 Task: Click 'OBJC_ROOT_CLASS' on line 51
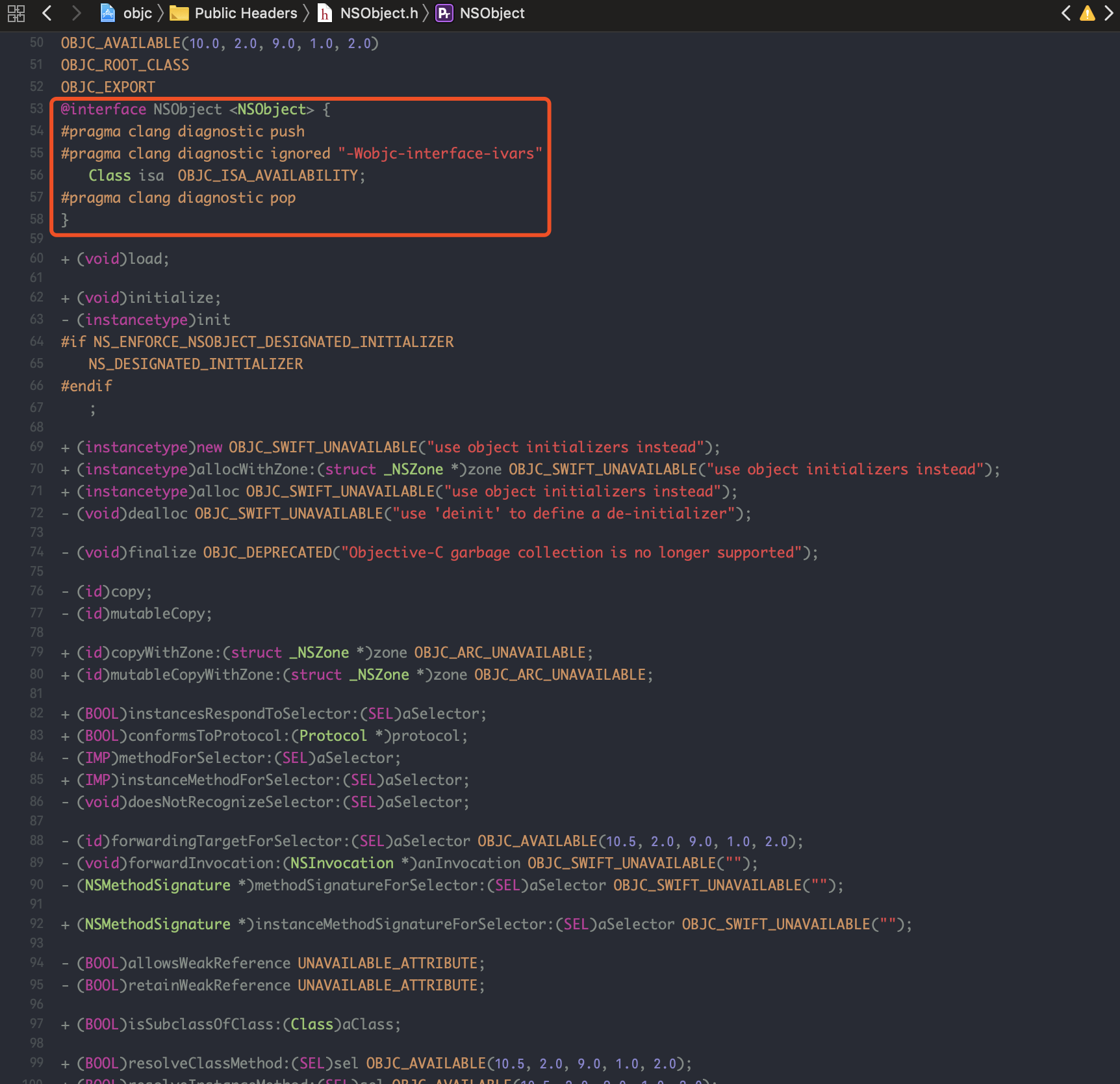coord(125,65)
